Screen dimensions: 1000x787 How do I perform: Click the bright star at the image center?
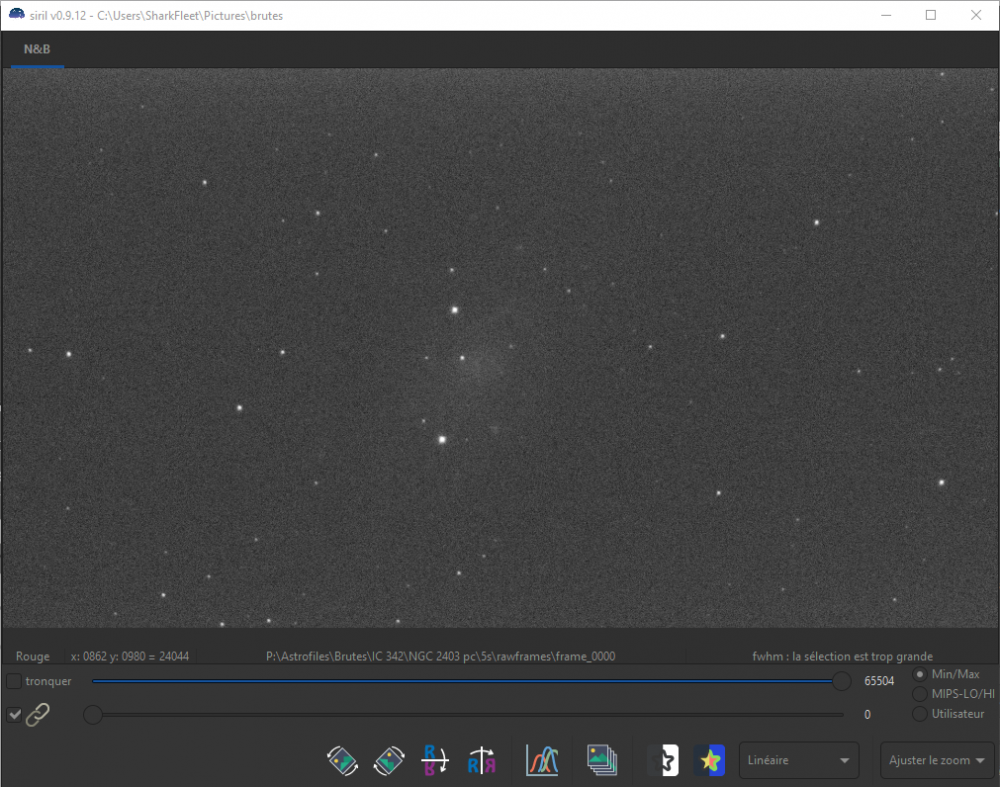[454, 310]
